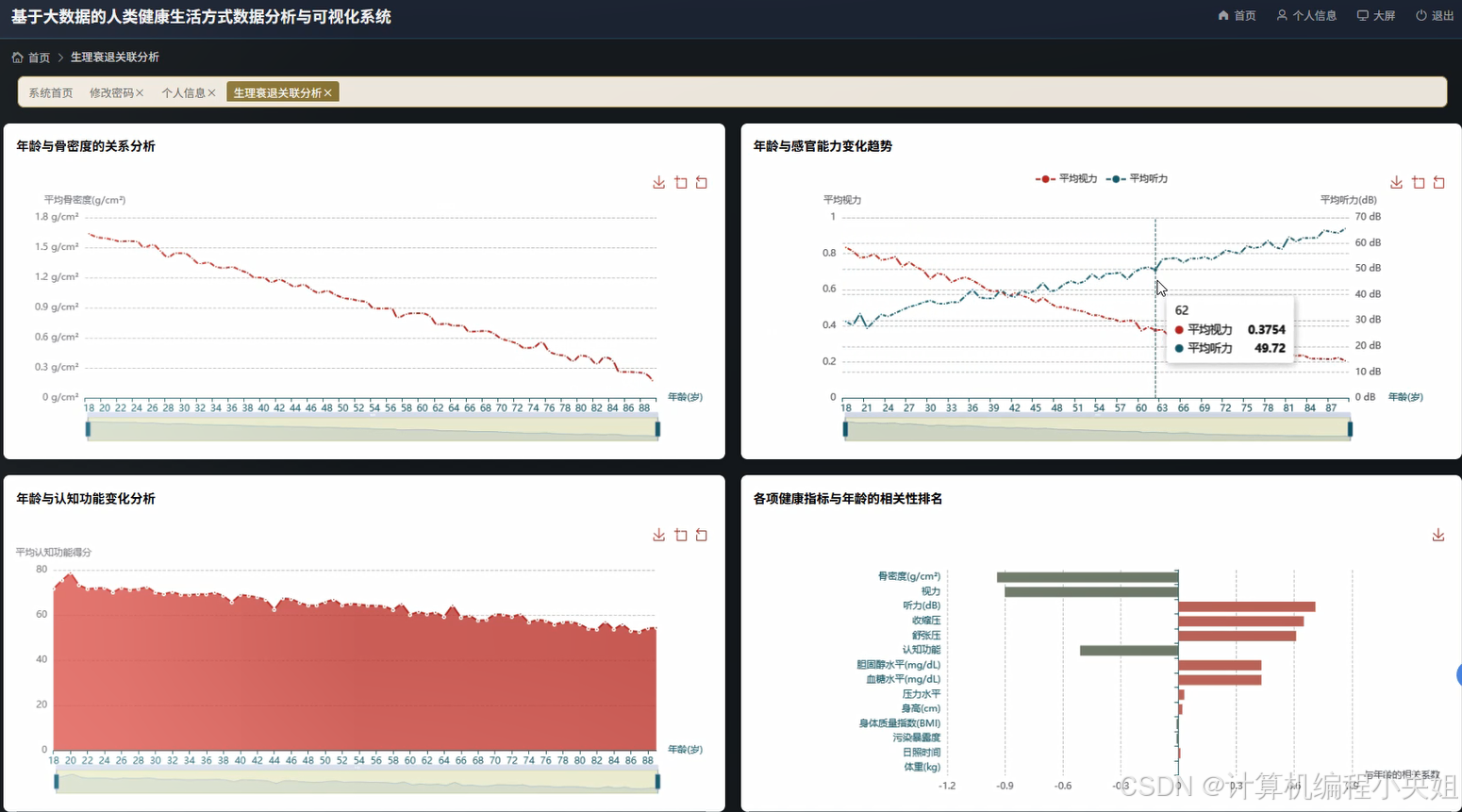Click the 收缩压 axis label
This screenshot has width=1462, height=812.
[x=926, y=621]
